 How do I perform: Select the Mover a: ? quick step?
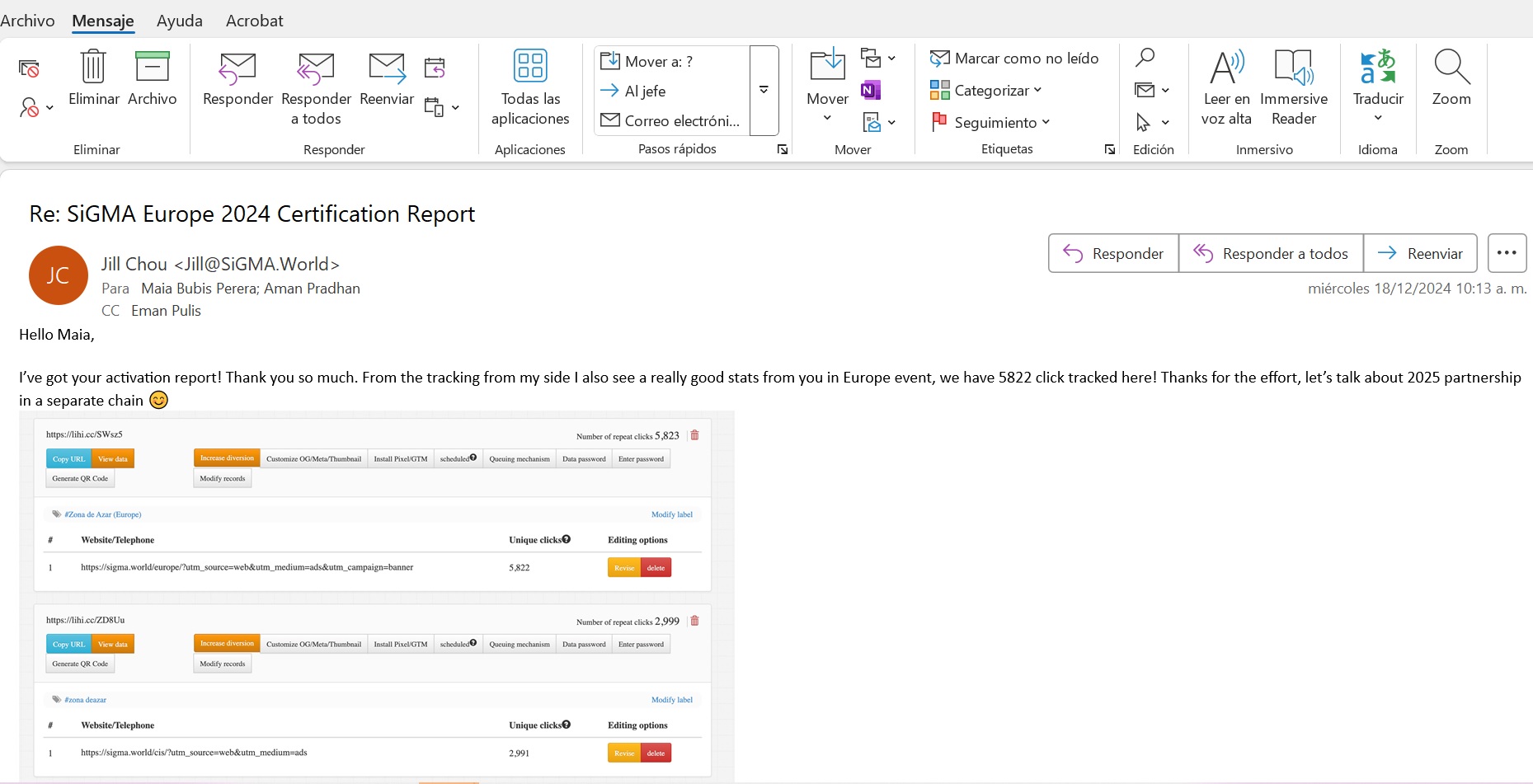[x=671, y=61]
